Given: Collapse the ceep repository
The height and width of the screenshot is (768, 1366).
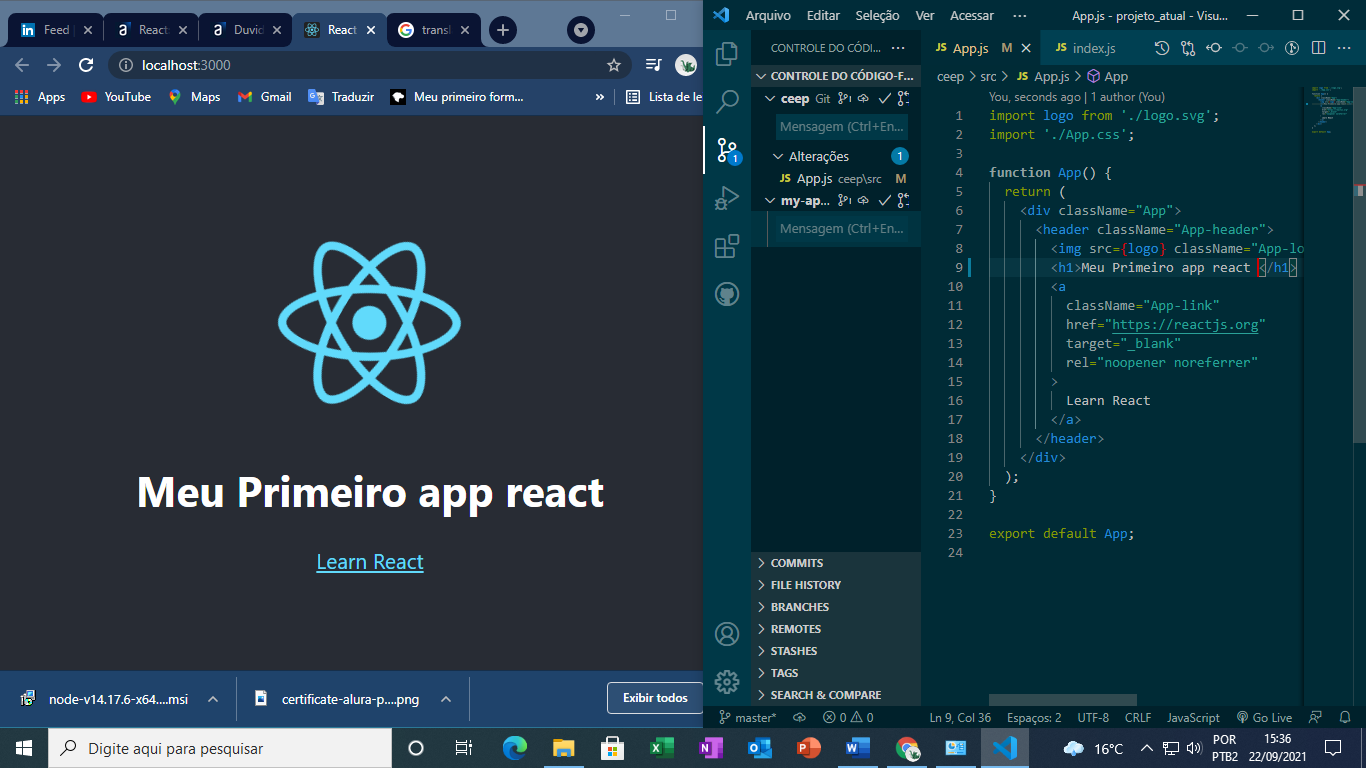Looking at the screenshot, I should point(771,98).
